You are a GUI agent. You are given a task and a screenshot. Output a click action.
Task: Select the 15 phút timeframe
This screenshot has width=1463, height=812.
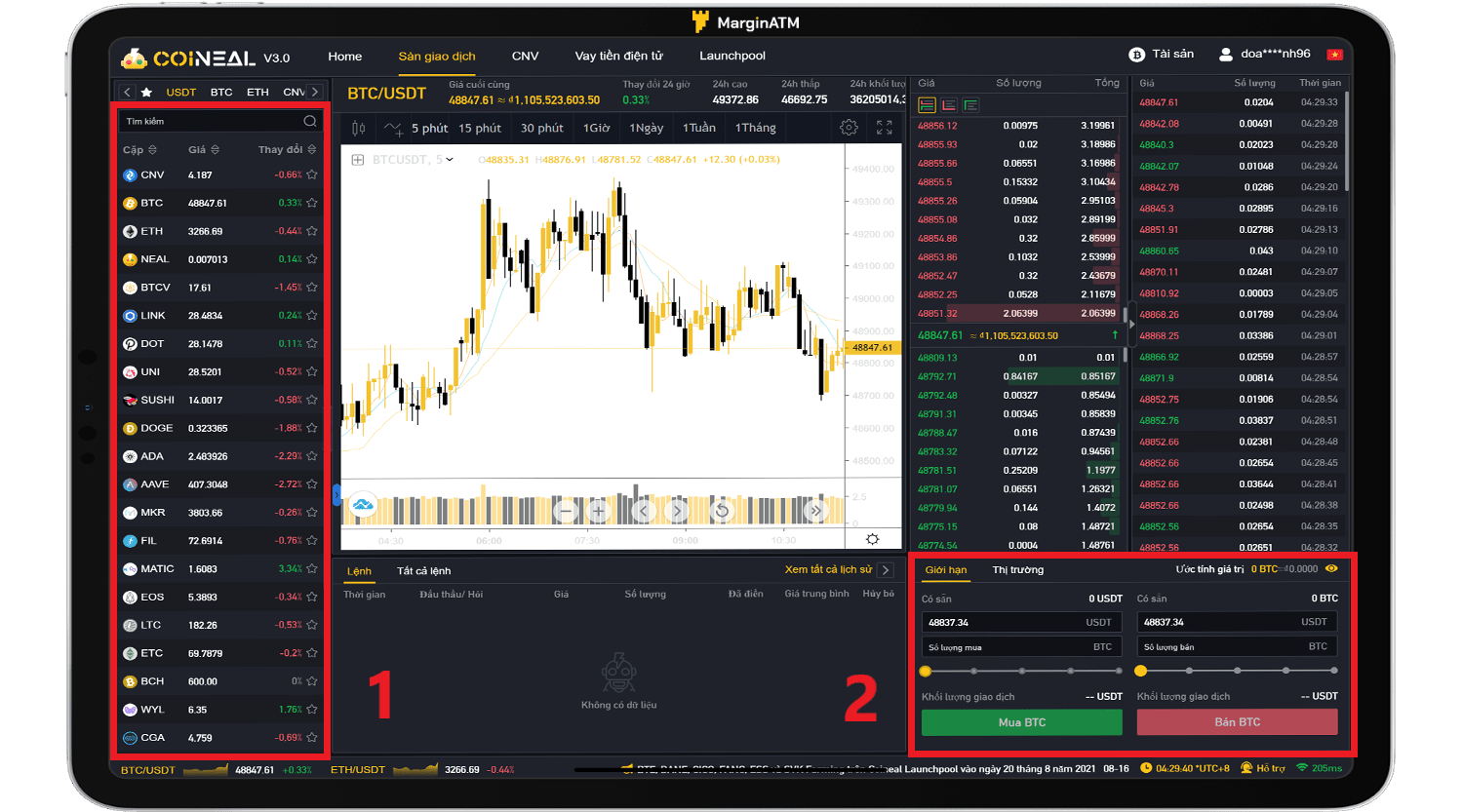tap(480, 128)
